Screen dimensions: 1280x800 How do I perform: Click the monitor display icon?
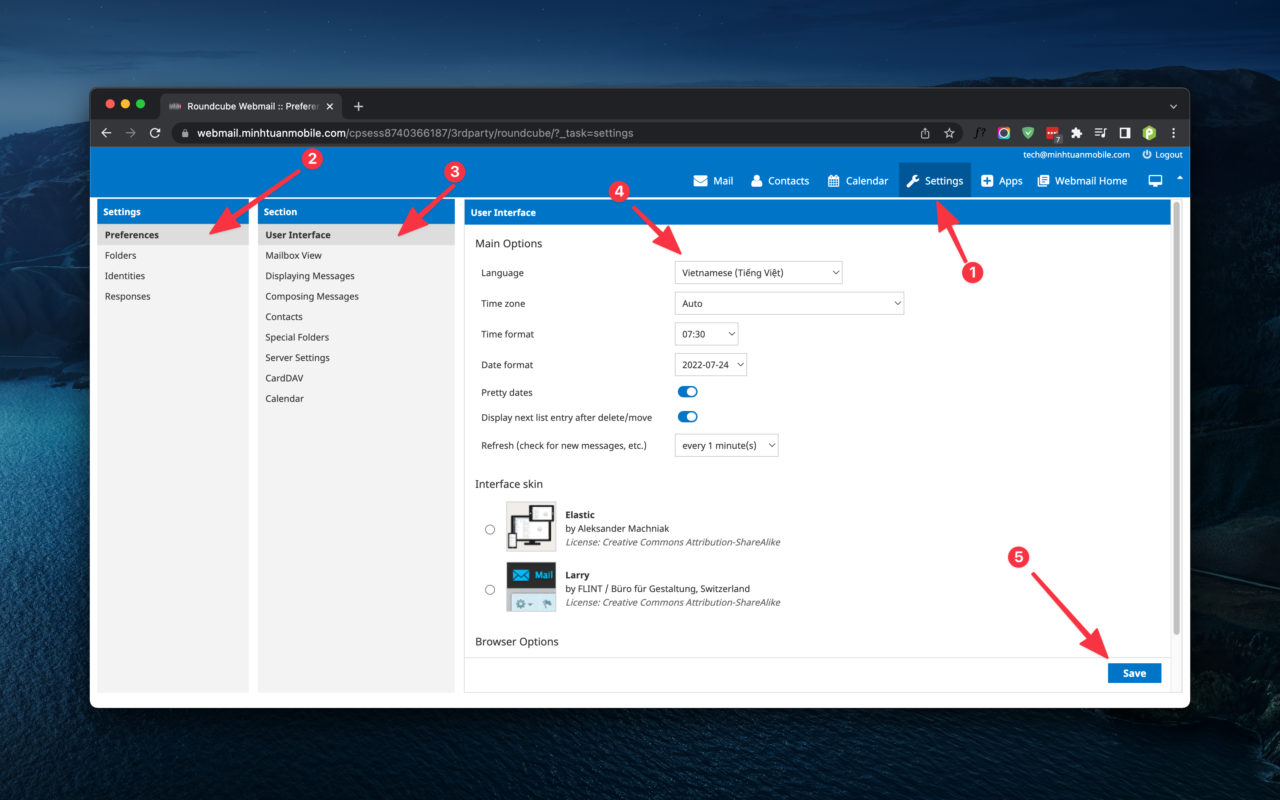1155,181
